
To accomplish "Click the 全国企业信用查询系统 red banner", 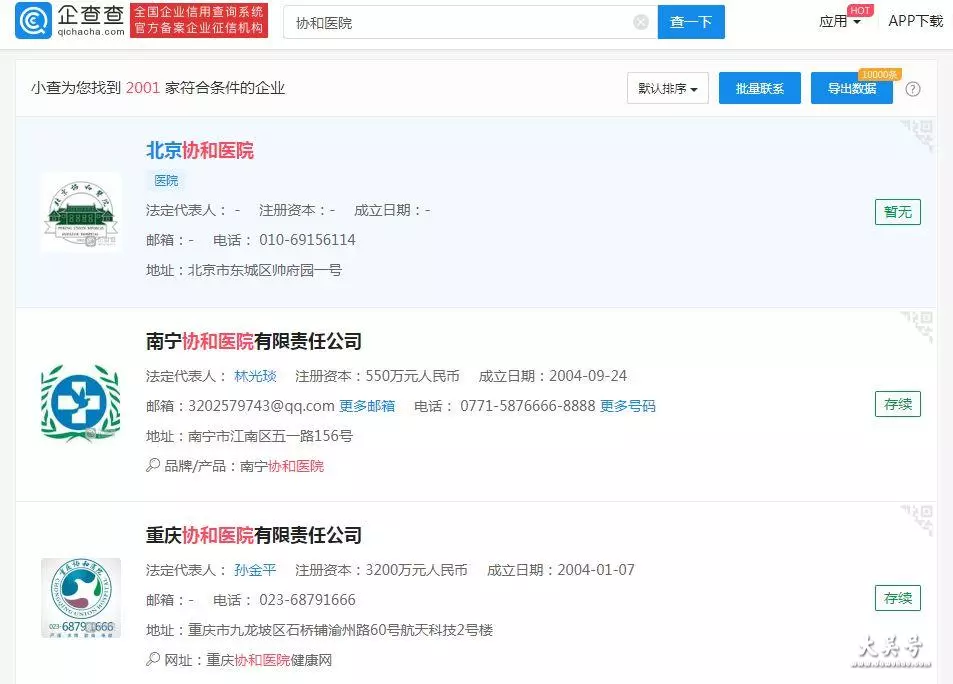I will click(199, 20).
